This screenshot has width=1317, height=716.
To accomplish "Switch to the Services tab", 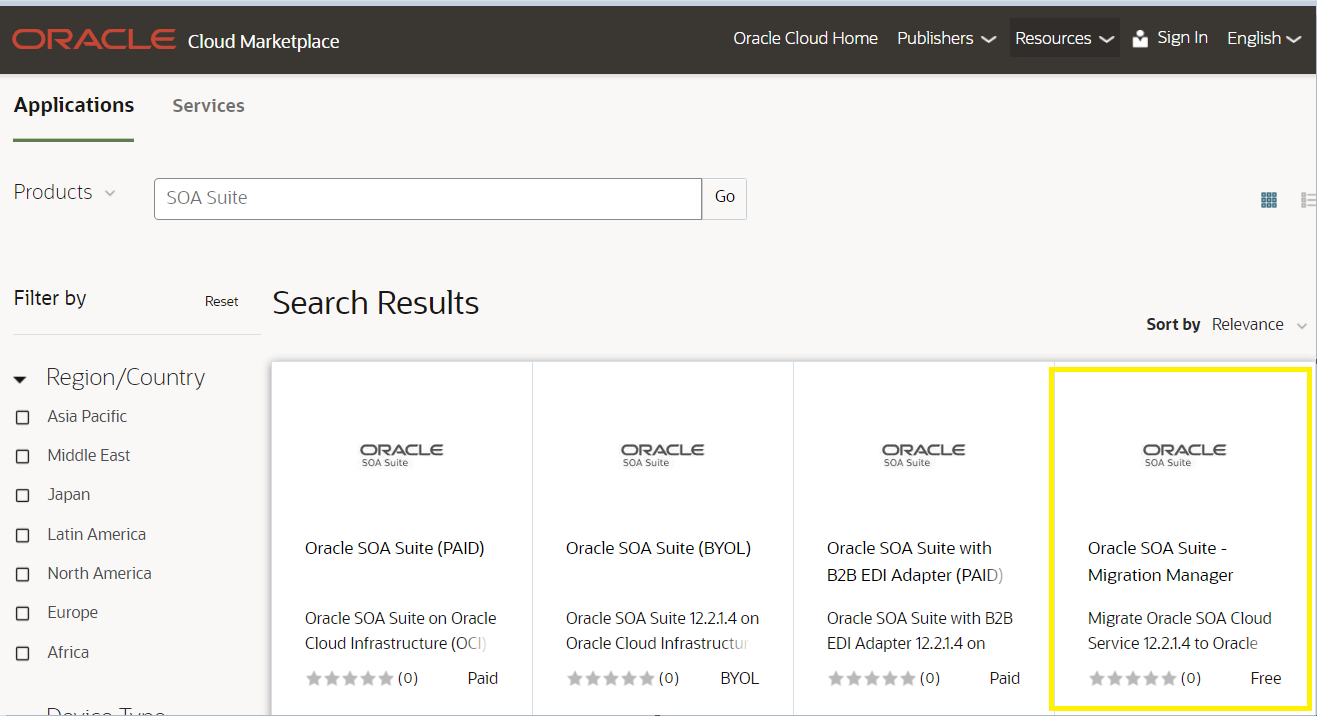I will (208, 106).
